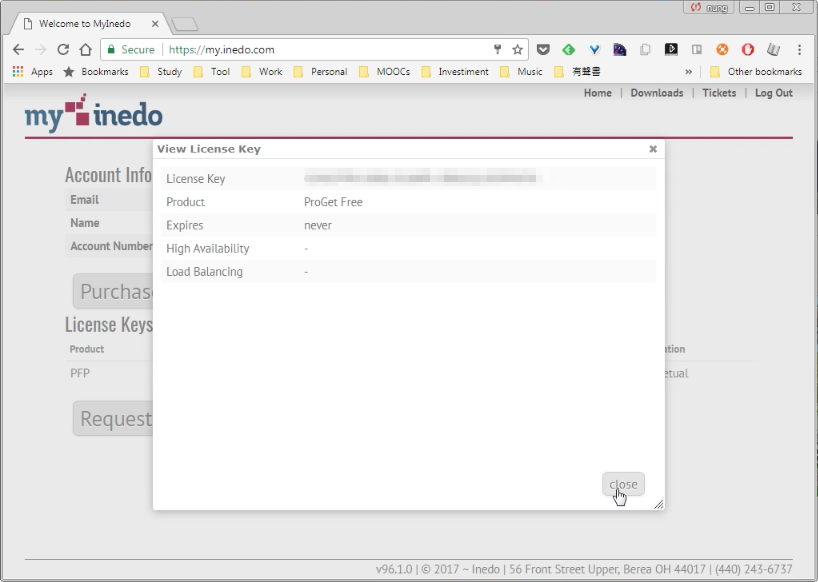Click the Account Number label
This screenshot has width=818, height=582.
tap(111, 246)
